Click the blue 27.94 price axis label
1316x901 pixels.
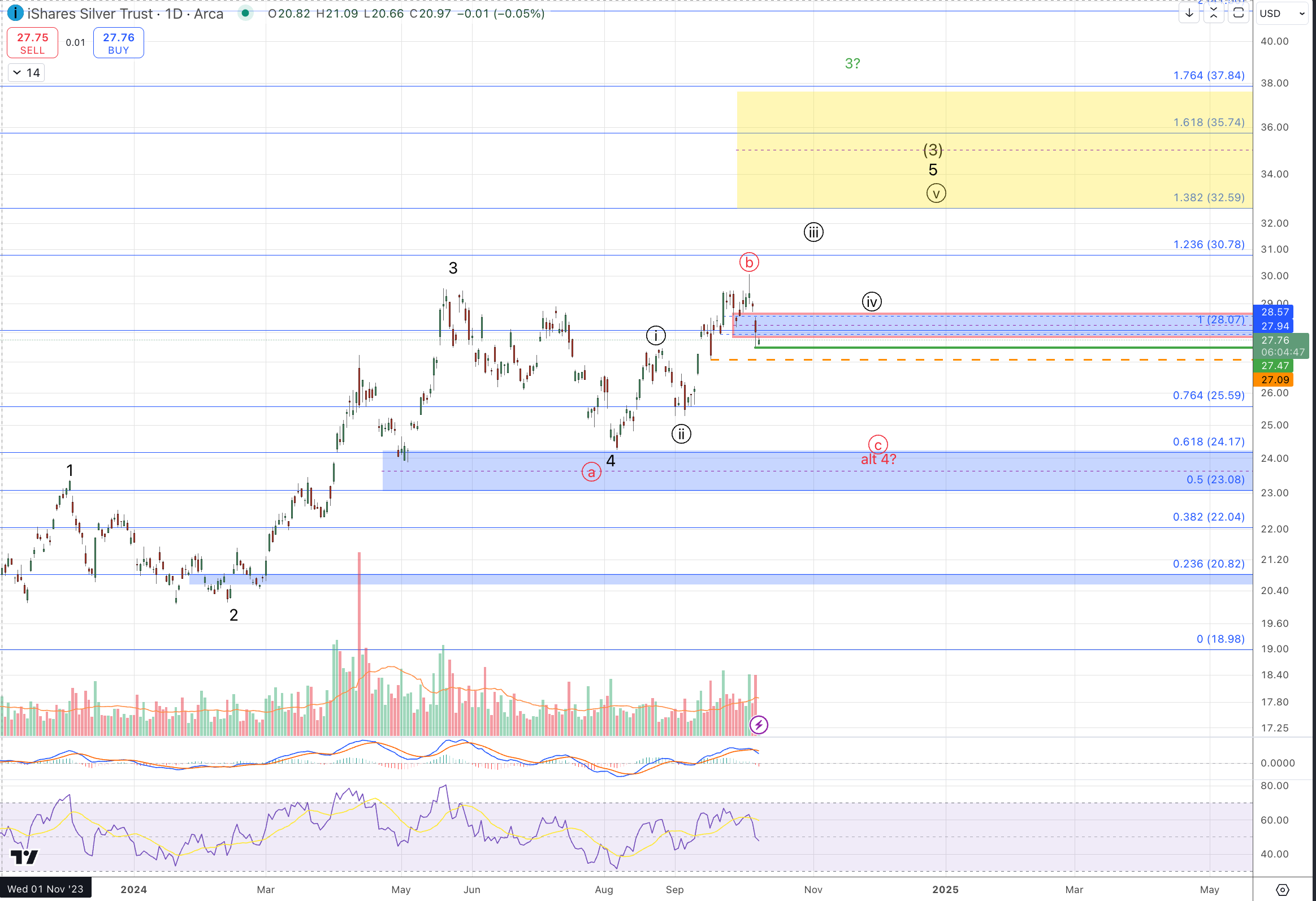[x=1275, y=326]
